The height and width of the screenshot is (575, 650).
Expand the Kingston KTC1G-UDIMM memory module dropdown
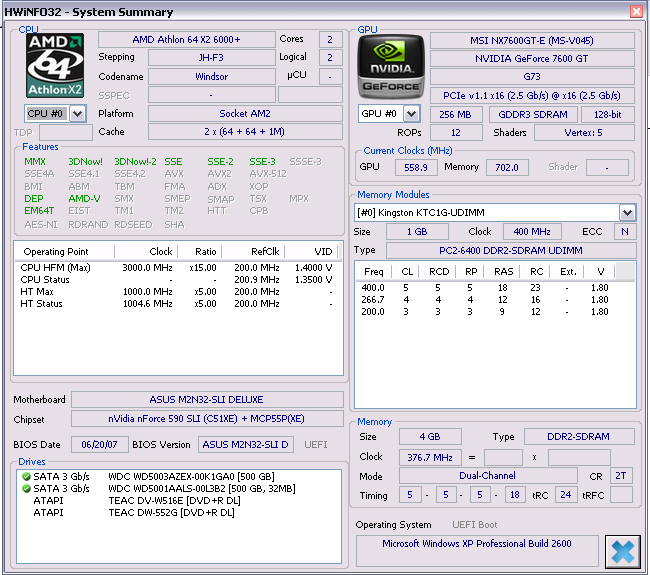click(x=627, y=213)
